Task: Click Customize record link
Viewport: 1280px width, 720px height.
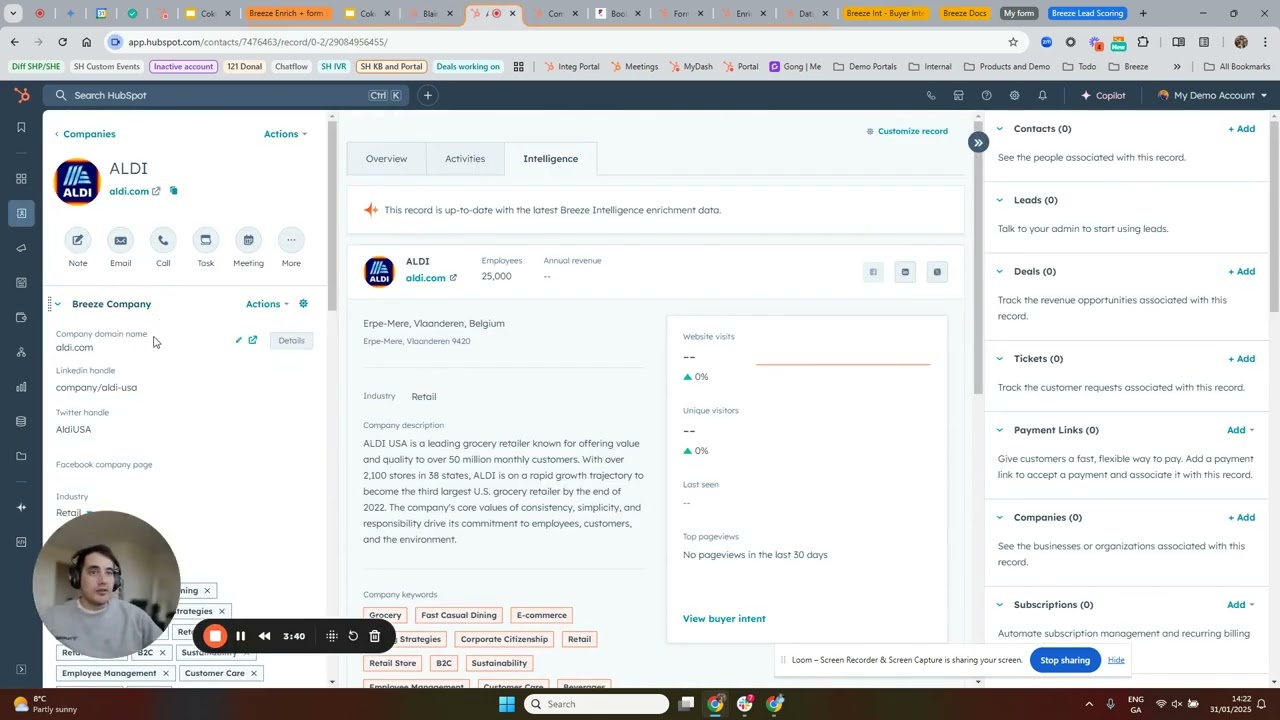Action: click(x=907, y=131)
